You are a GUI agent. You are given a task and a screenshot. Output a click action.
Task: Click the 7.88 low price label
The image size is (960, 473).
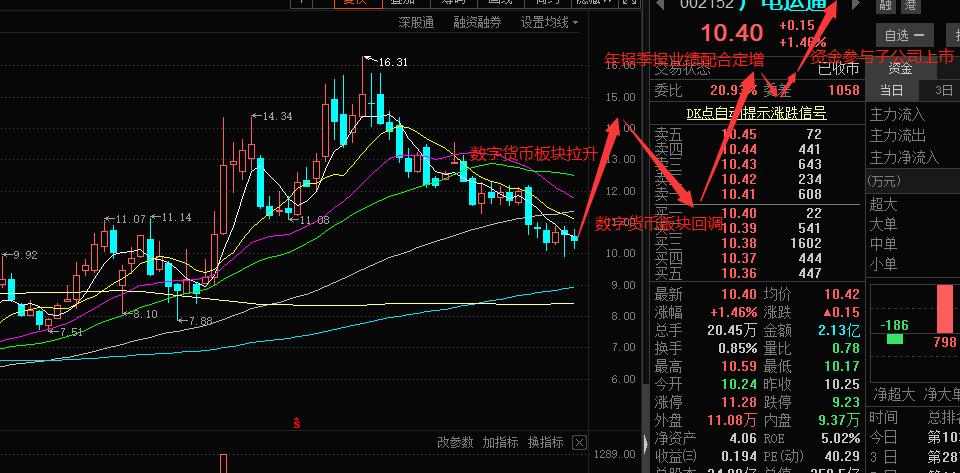[200, 321]
